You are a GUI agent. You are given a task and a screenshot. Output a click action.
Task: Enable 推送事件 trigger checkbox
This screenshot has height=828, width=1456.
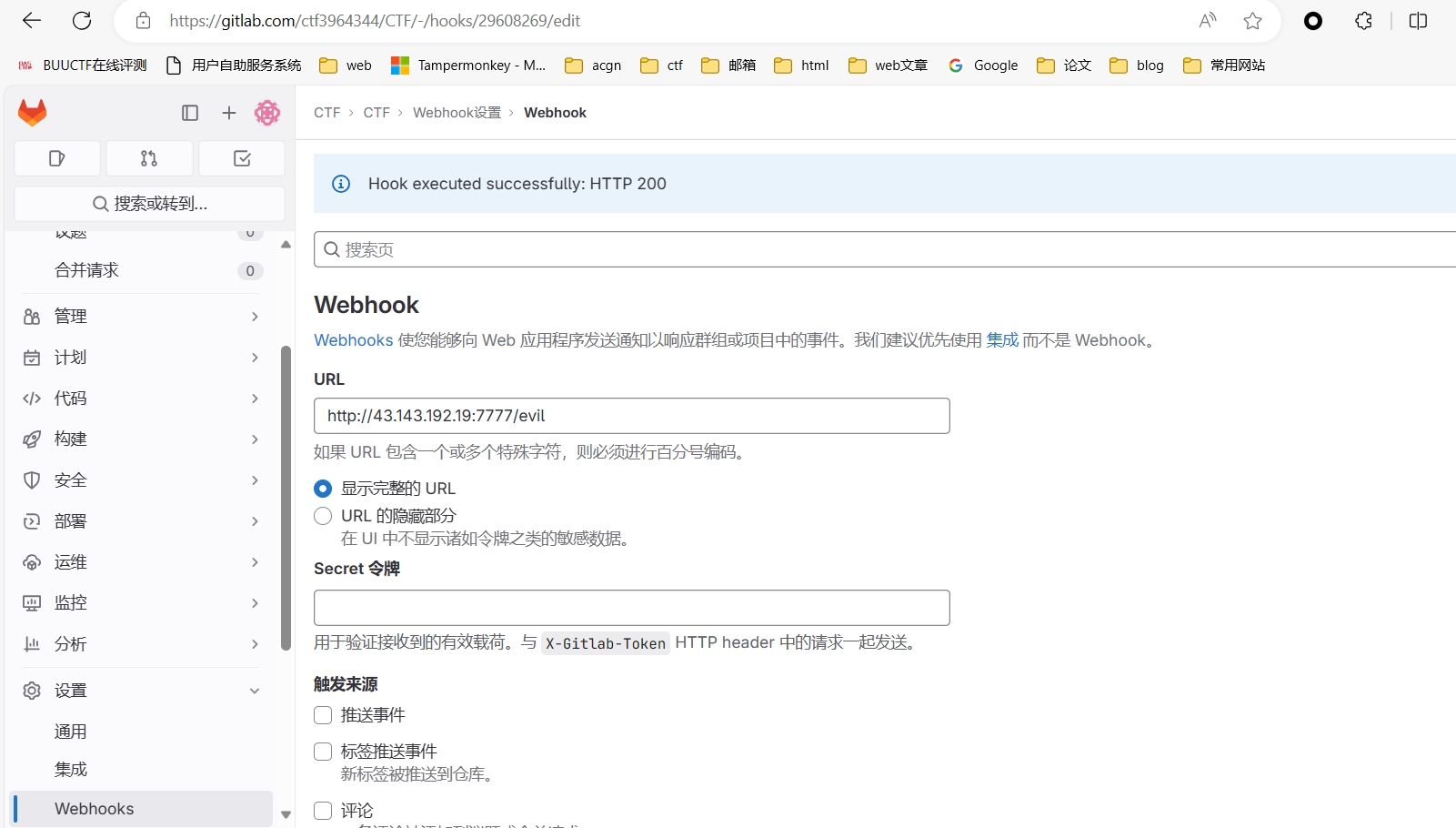[323, 715]
